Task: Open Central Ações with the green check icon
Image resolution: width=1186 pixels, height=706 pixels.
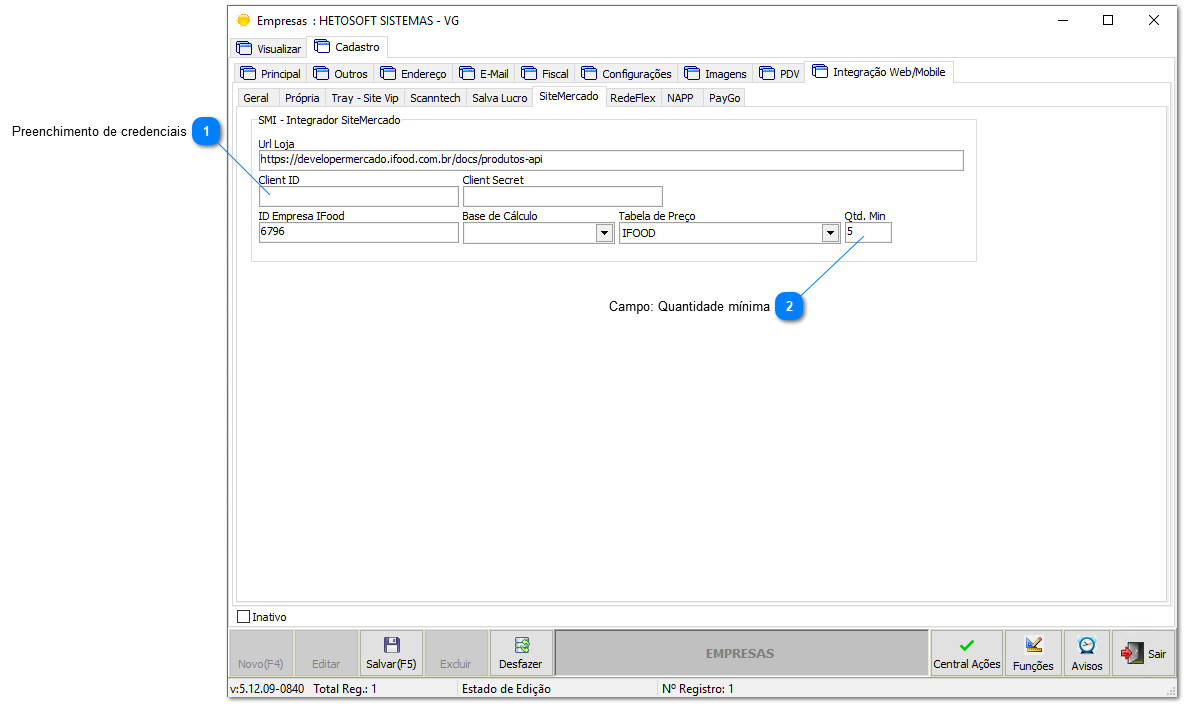Action: coord(966,646)
